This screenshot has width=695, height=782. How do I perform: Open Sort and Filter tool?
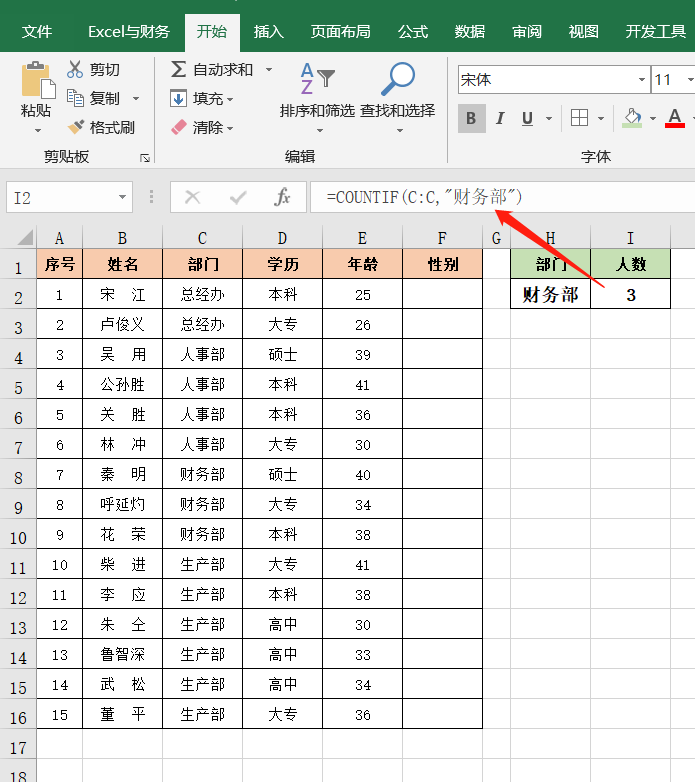[317, 80]
